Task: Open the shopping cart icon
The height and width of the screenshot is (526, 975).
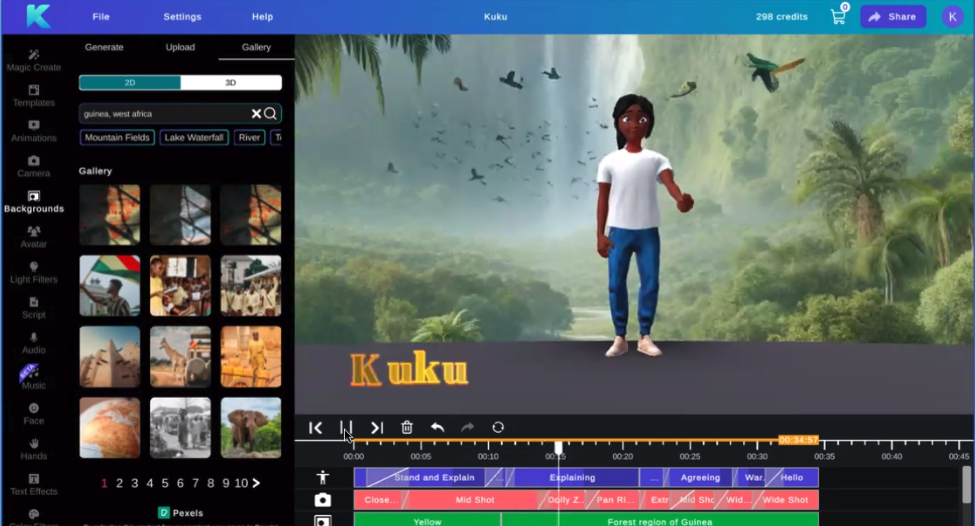Action: pos(838,17)
